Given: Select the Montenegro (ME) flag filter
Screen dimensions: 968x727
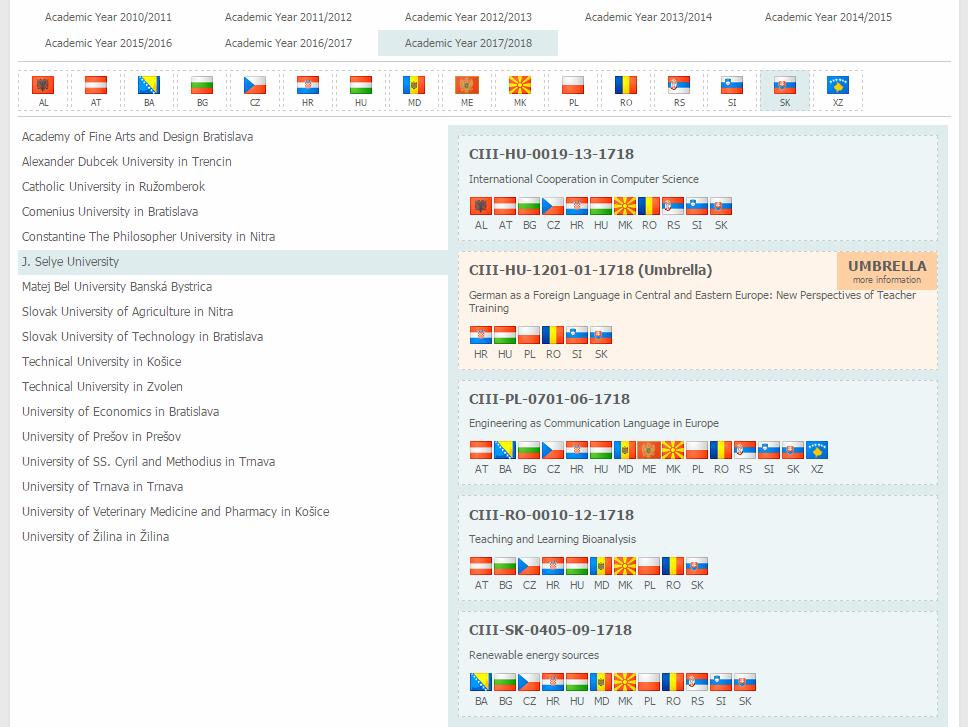Looking at the screenshot, I should click(x=467, y=90).
